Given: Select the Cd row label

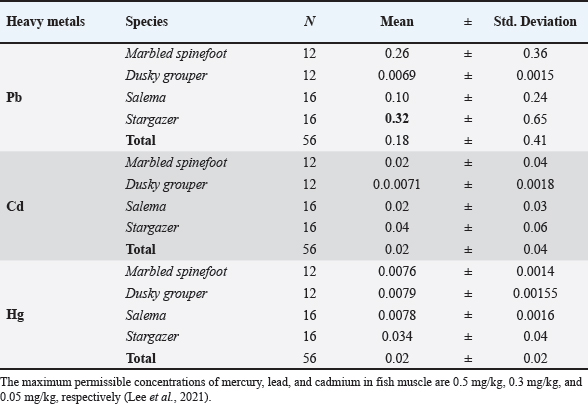Looking at the screenshot, I should [x=15, y=206].
